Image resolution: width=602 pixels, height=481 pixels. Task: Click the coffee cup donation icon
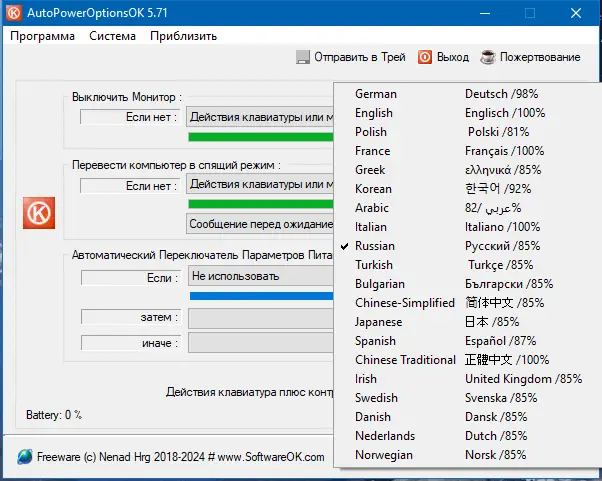point(488,57)
